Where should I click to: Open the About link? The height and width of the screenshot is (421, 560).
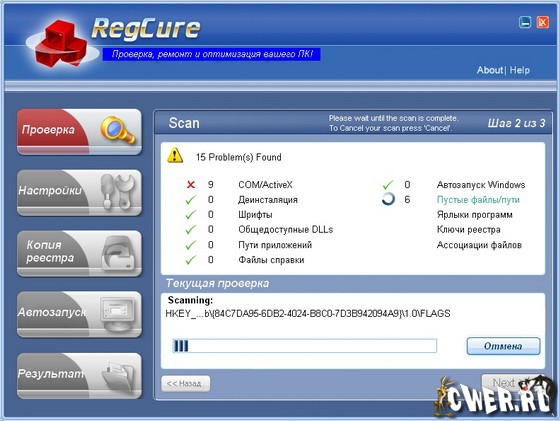[490, 70]
